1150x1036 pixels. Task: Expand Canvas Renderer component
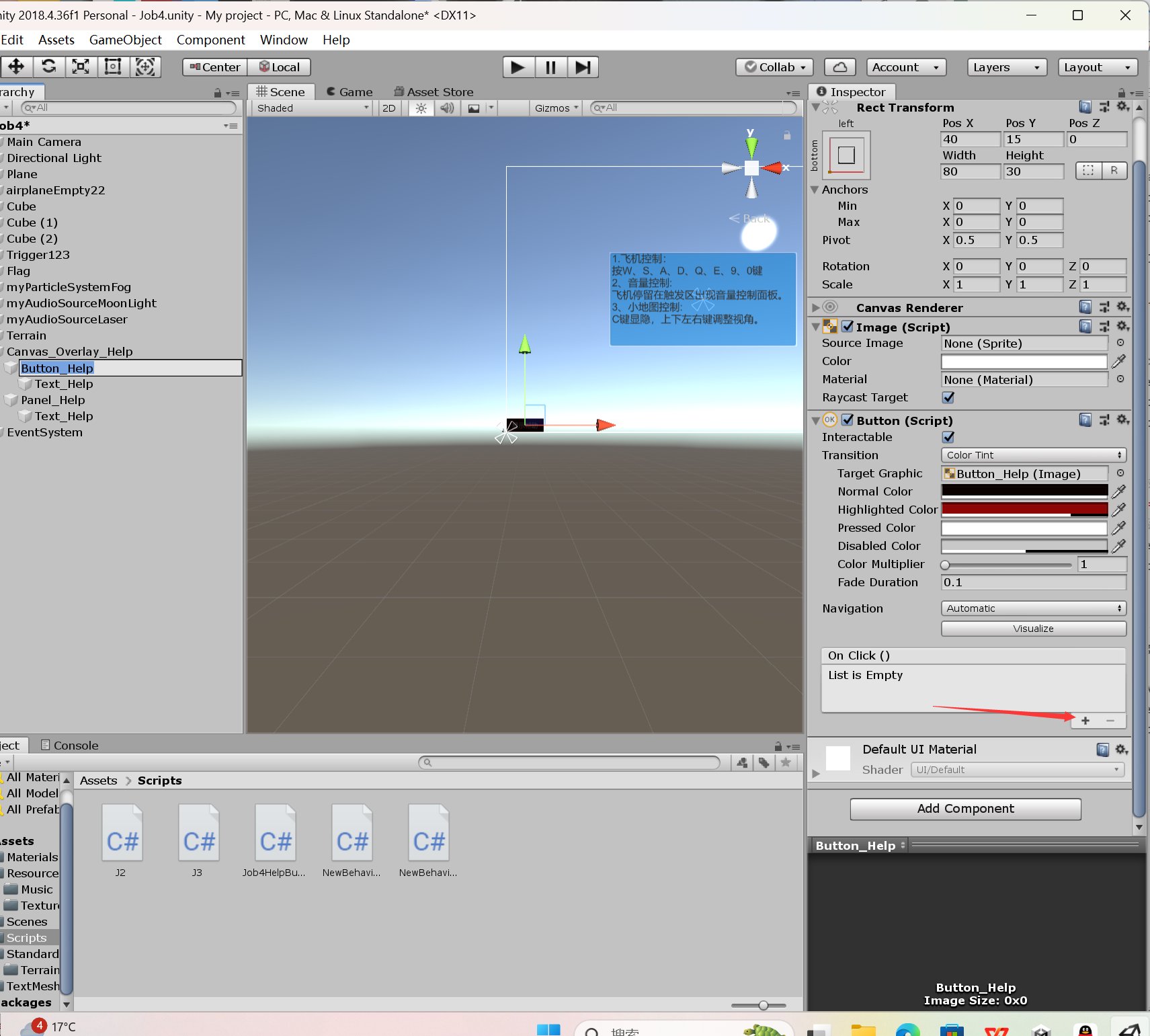[x=815, y=308]
